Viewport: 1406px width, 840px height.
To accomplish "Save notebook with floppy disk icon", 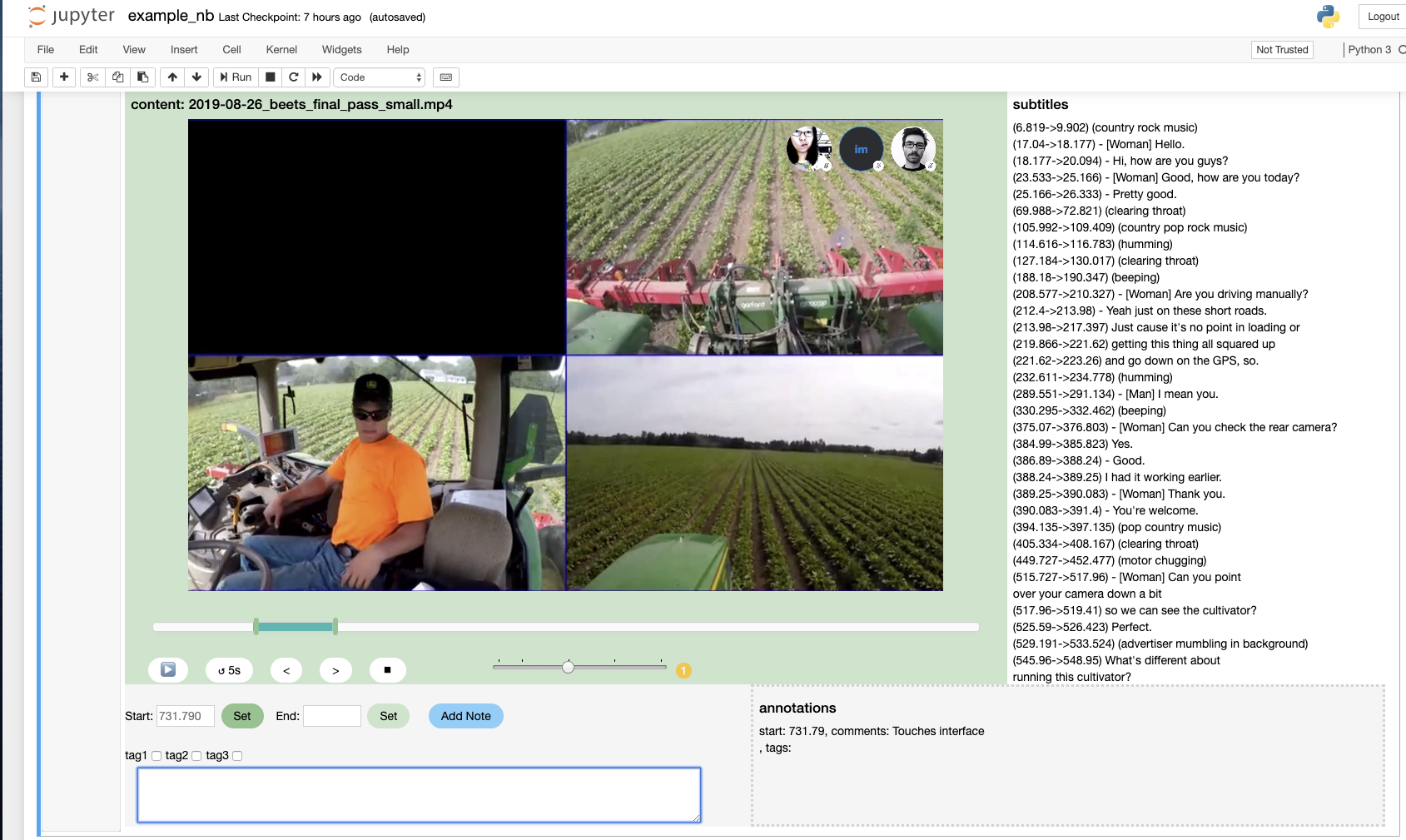I will 36,77.
